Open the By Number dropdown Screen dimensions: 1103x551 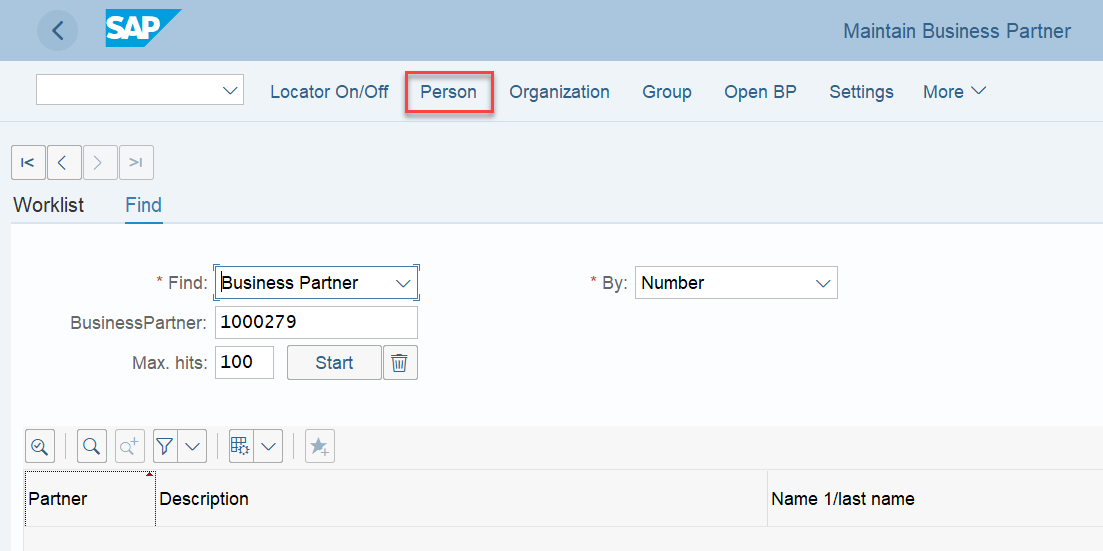click(x=822, y=283)
